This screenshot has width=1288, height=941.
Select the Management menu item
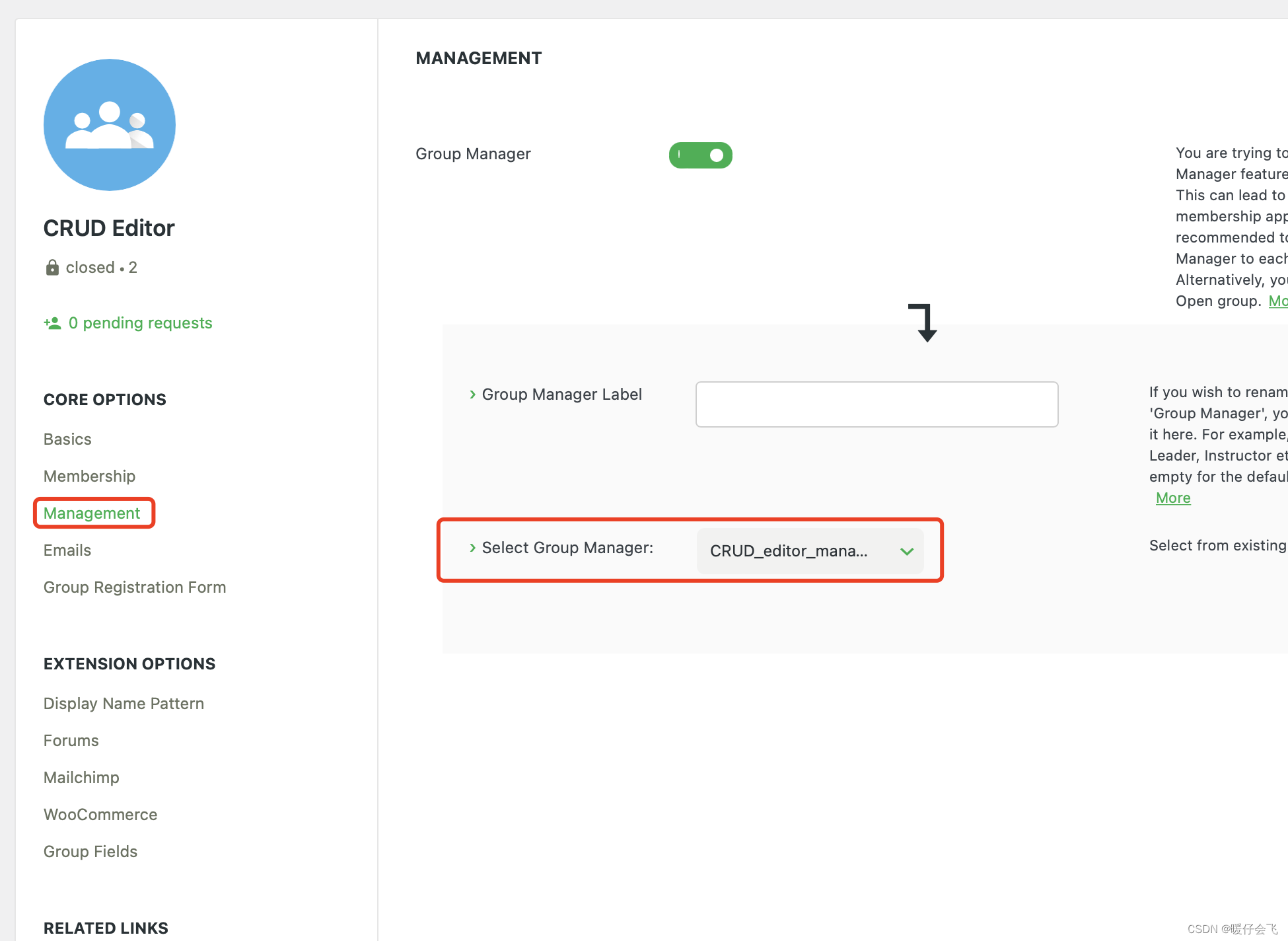92,513
